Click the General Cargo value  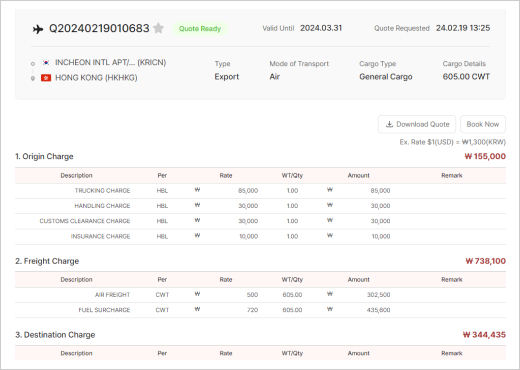click(386, 77)
